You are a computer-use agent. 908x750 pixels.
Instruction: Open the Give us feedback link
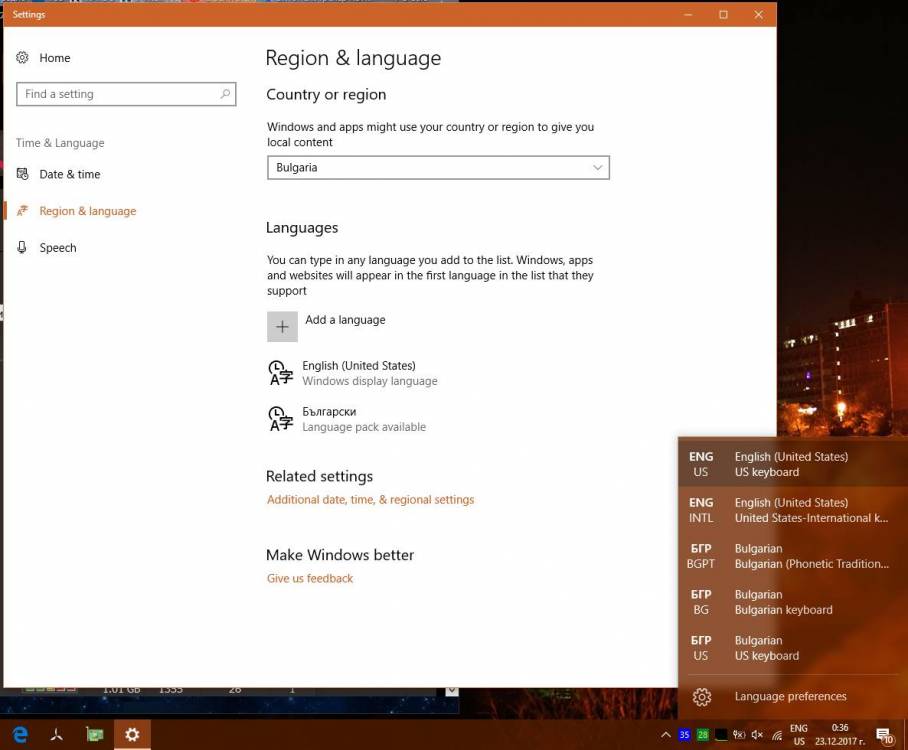[x=310, y=579]
